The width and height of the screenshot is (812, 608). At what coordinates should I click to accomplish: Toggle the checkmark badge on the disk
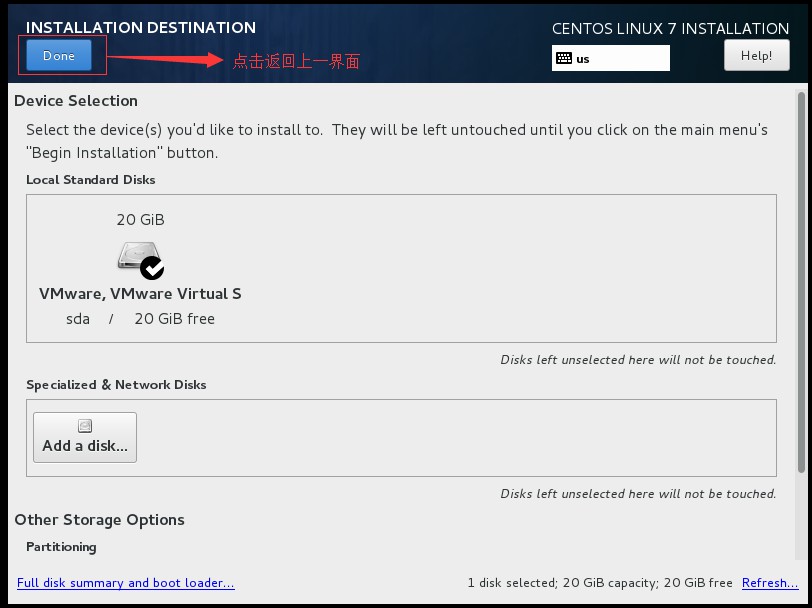[x=153, y=268]
